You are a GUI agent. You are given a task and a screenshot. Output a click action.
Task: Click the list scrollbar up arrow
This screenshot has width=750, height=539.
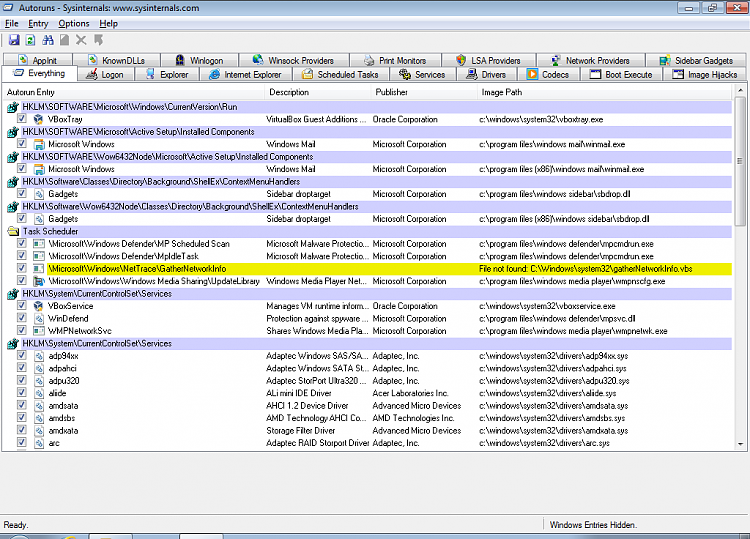(740, 90)
